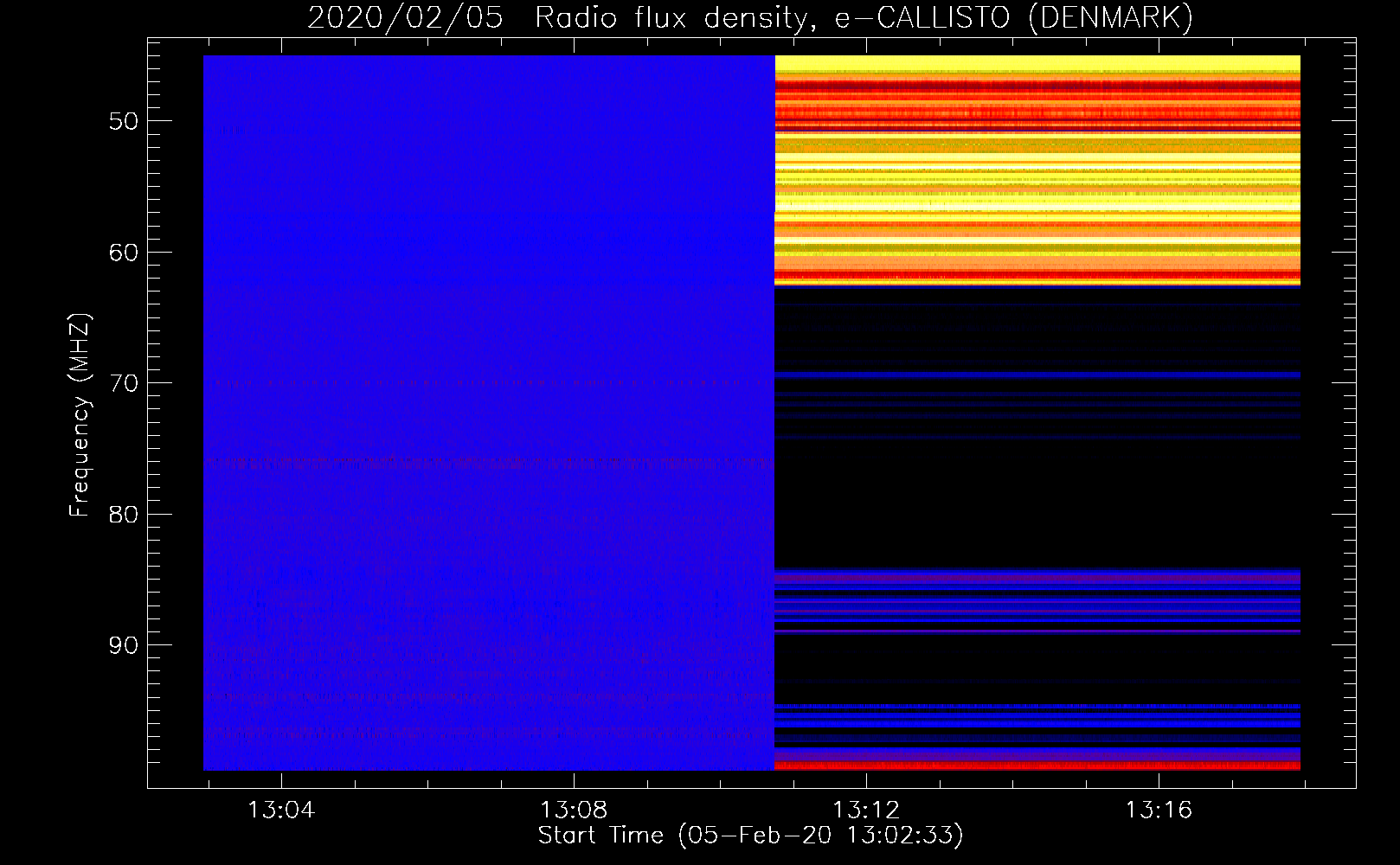The height and width of the screenshot is (865, 1400).
Task: Click the 60 frequency tick label
Action: point(124,253)
